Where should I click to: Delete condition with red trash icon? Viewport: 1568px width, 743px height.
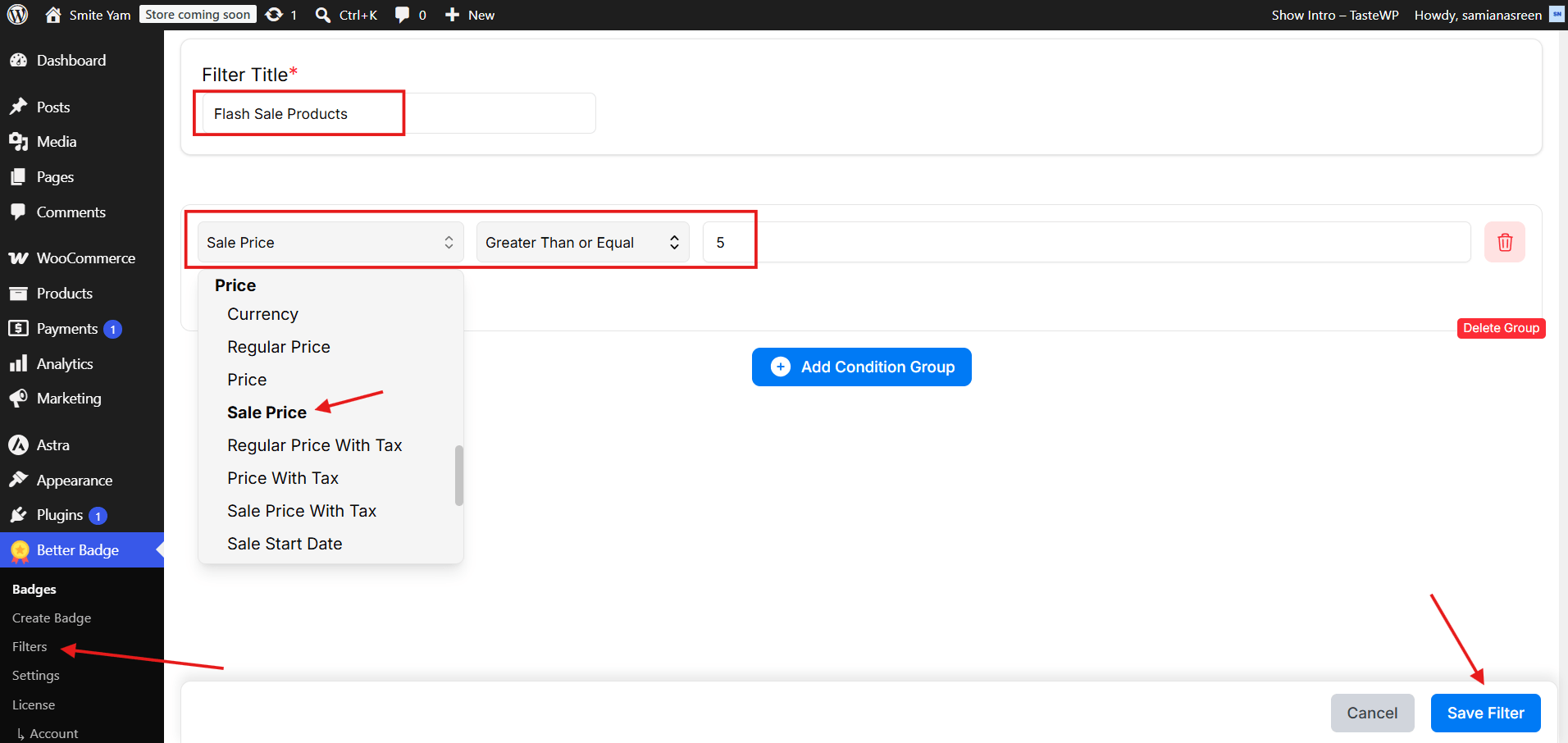click(x=1504, y=242)
